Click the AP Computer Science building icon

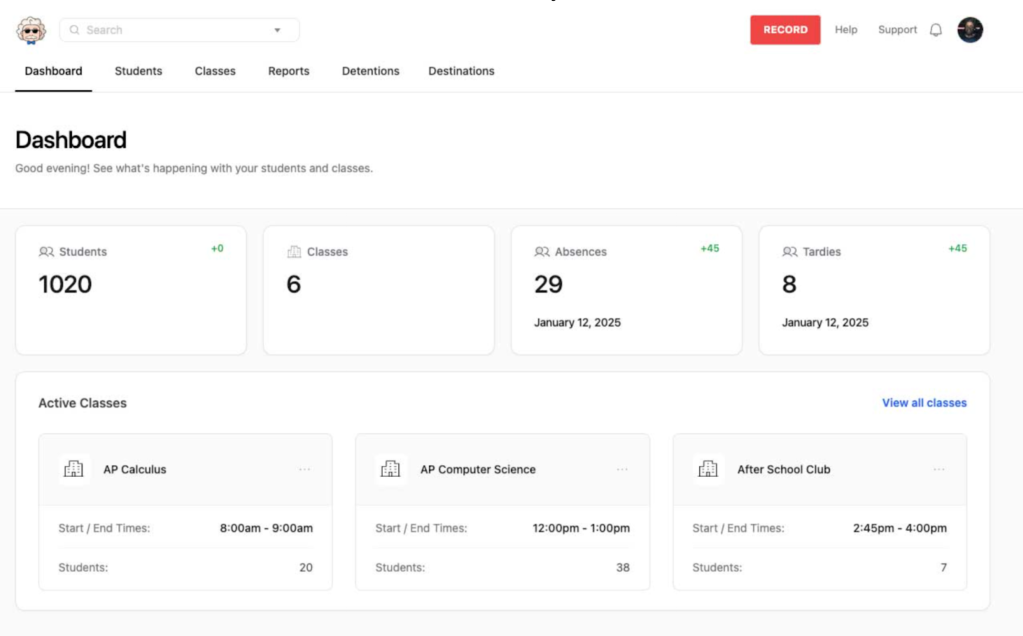391,469
